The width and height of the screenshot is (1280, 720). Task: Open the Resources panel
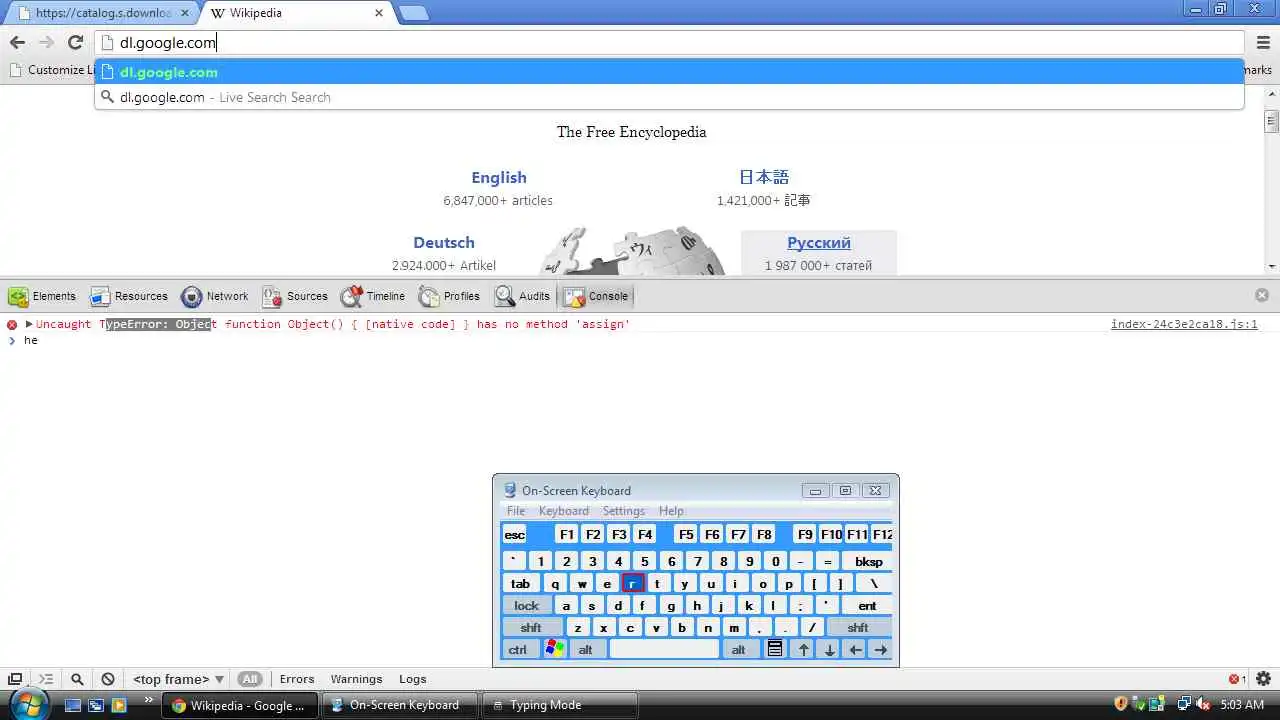pyautogui.click(x=129, y=296)
